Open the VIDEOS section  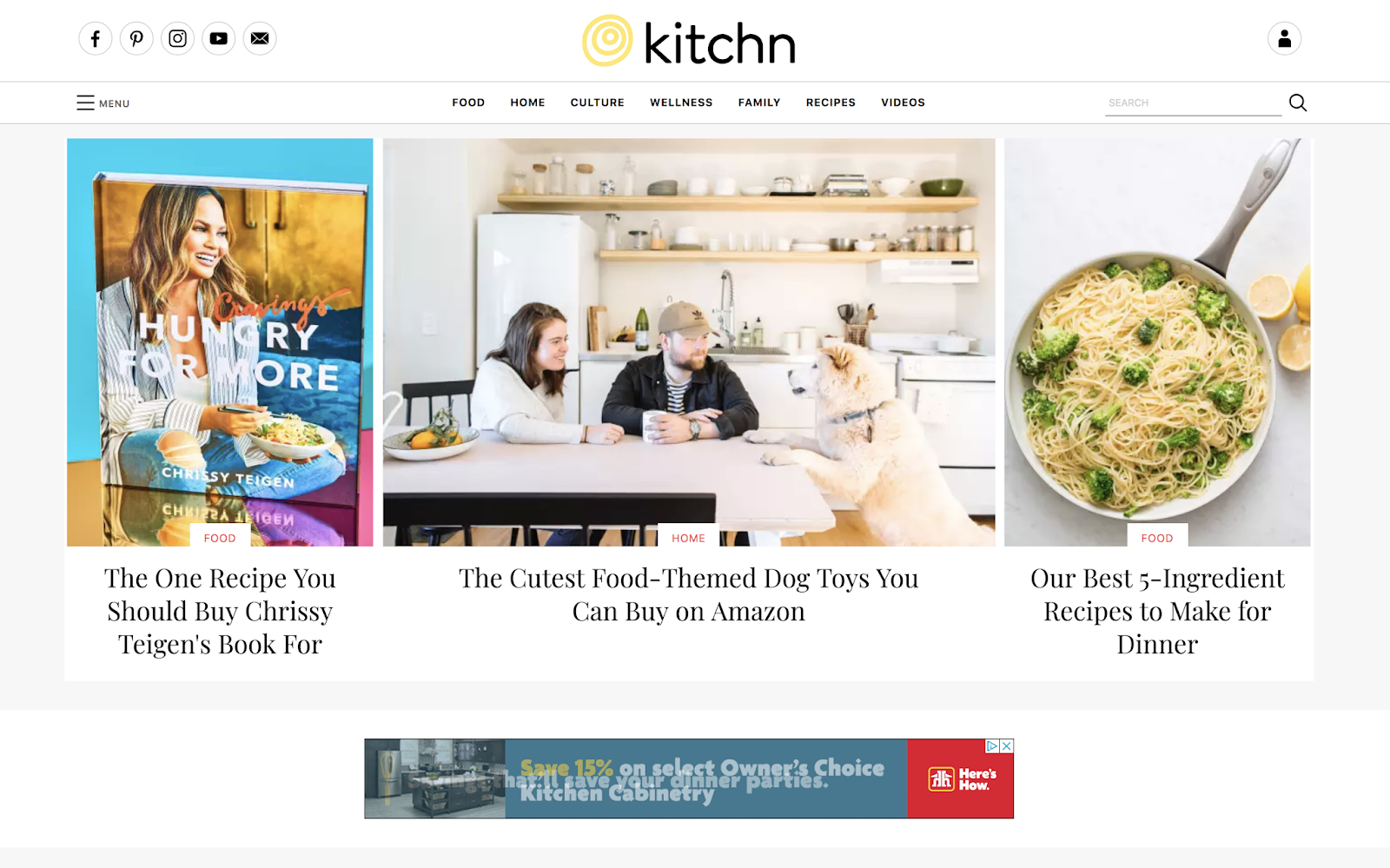point(903,103)
